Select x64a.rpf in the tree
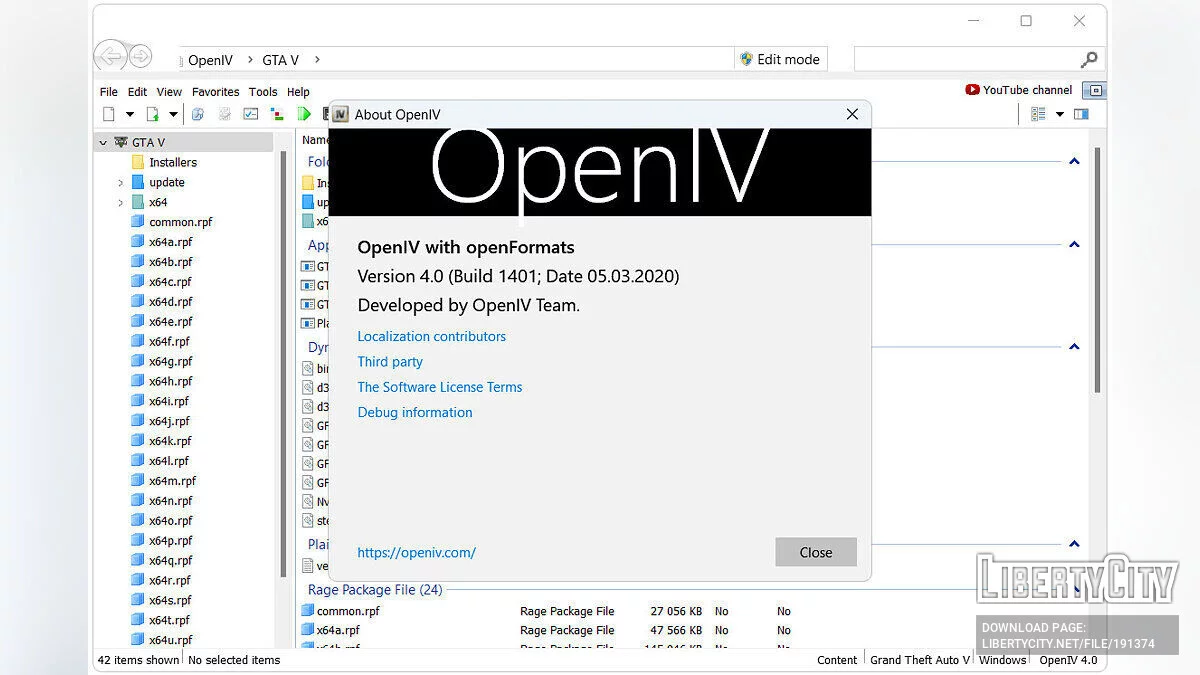The width and height of the screenshot is (1200, 675). click(x=170, y=242)
